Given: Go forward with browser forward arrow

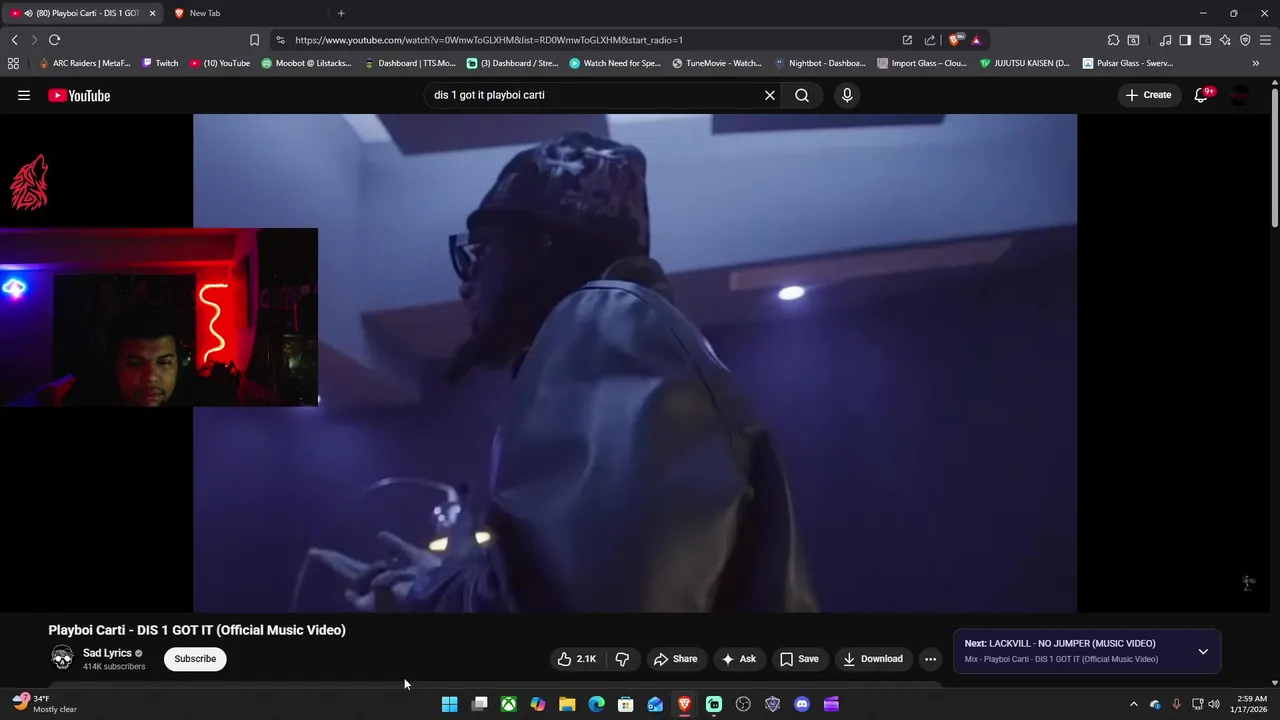Looking at the screenshot, I should pos(34,40).
